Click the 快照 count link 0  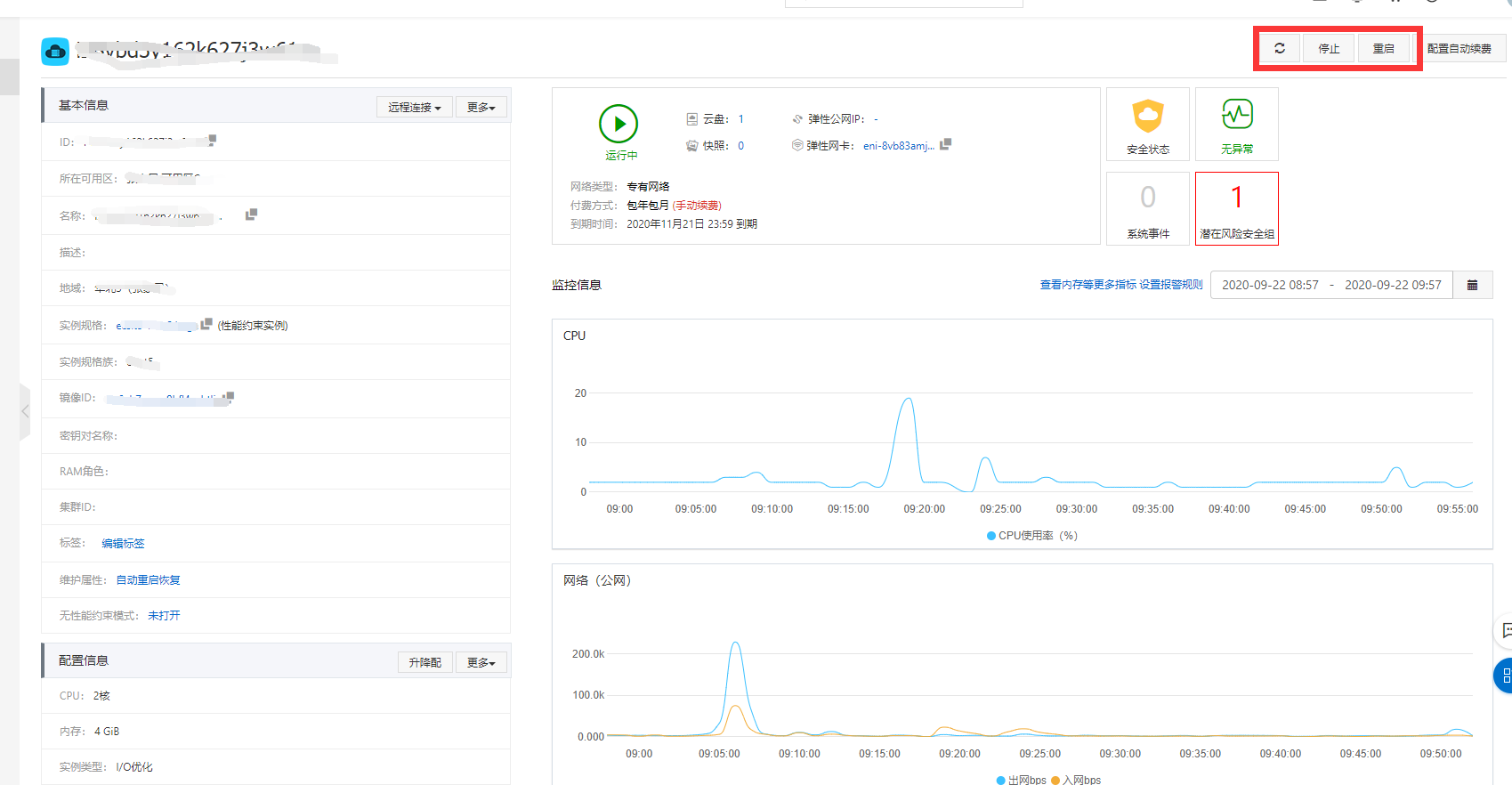coord(740,145)
